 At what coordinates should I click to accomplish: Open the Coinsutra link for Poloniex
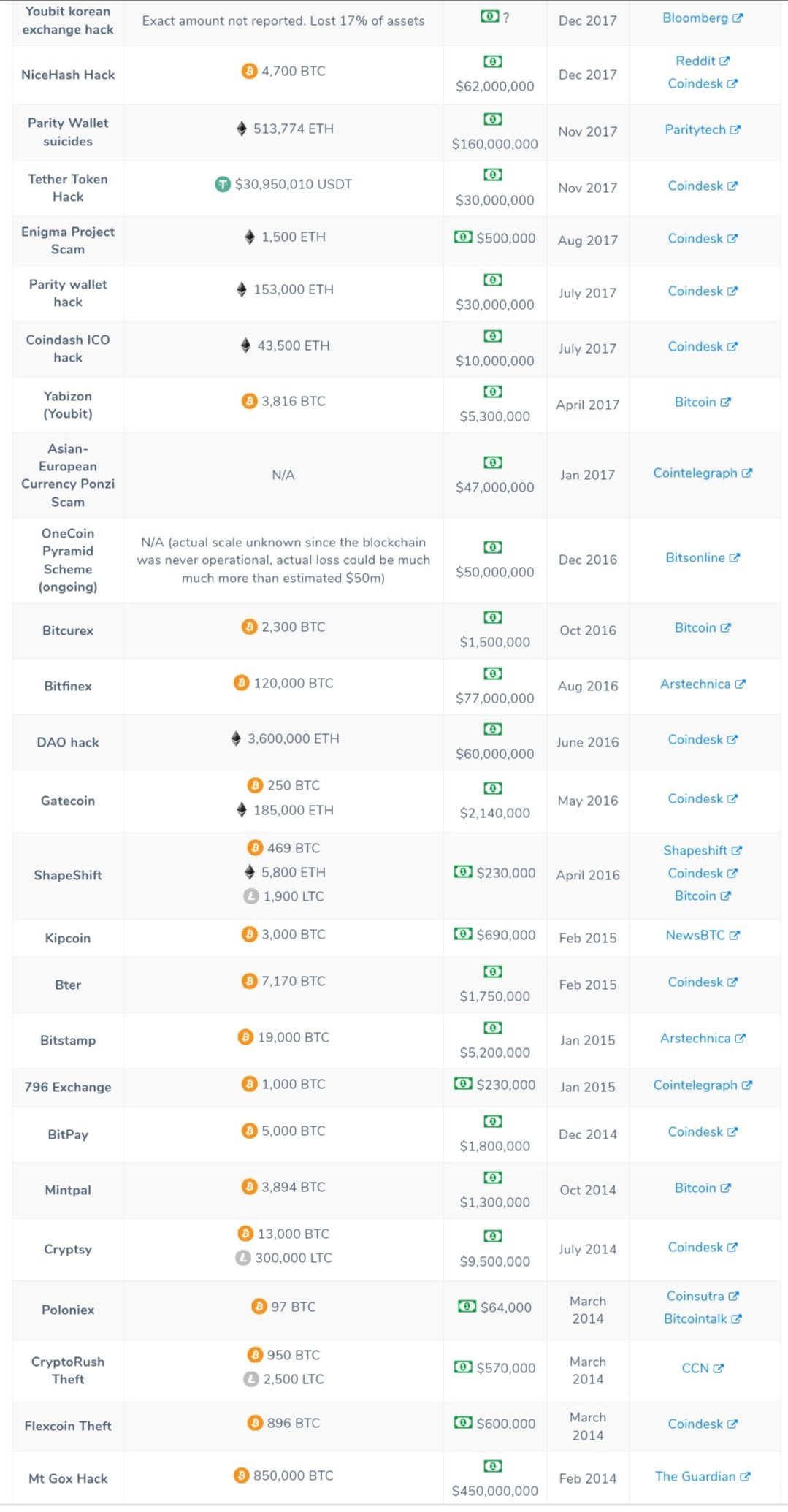pos(695,1296)
